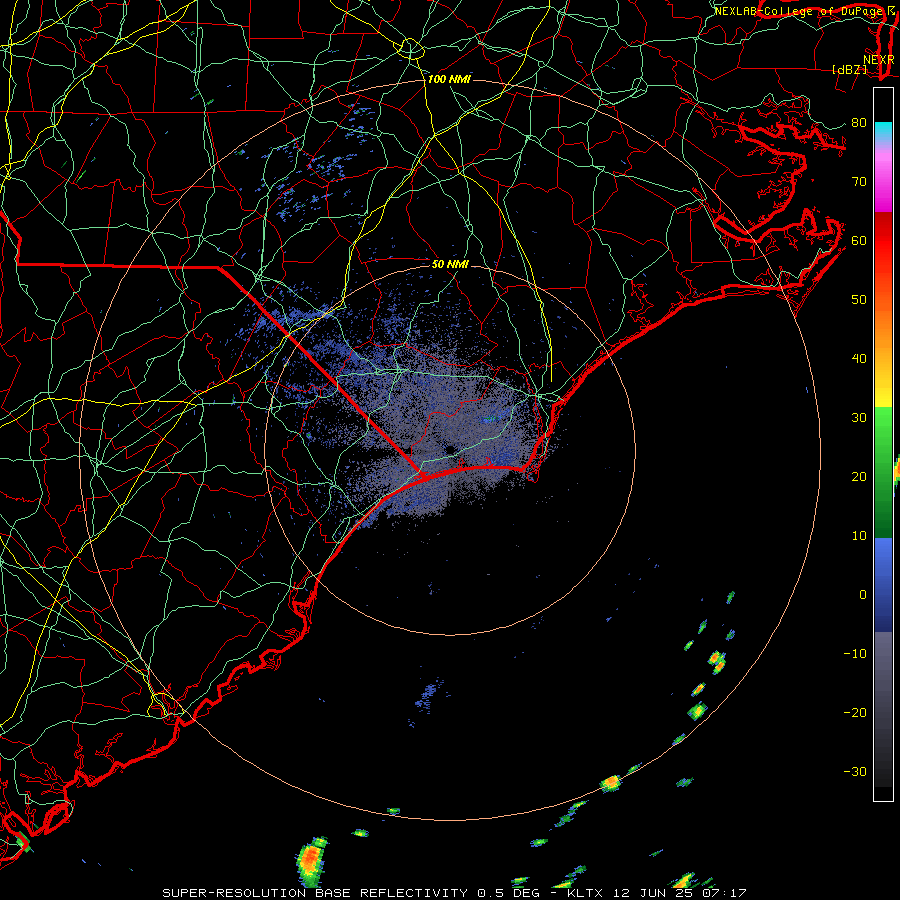Click the 50 value on the dBZ scale
The height and width of the screenshot is (900, 900).
click(859, 300)
